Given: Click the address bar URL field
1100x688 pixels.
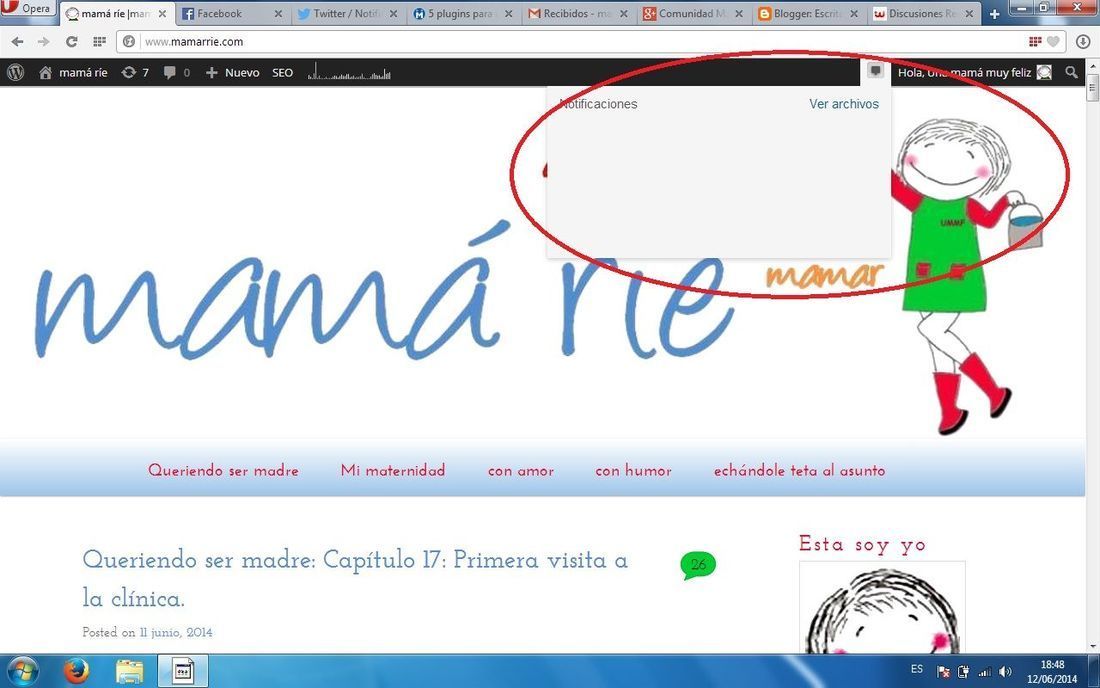Looking at the screenshot, I should pyautogui.click(x=582, y=42).
